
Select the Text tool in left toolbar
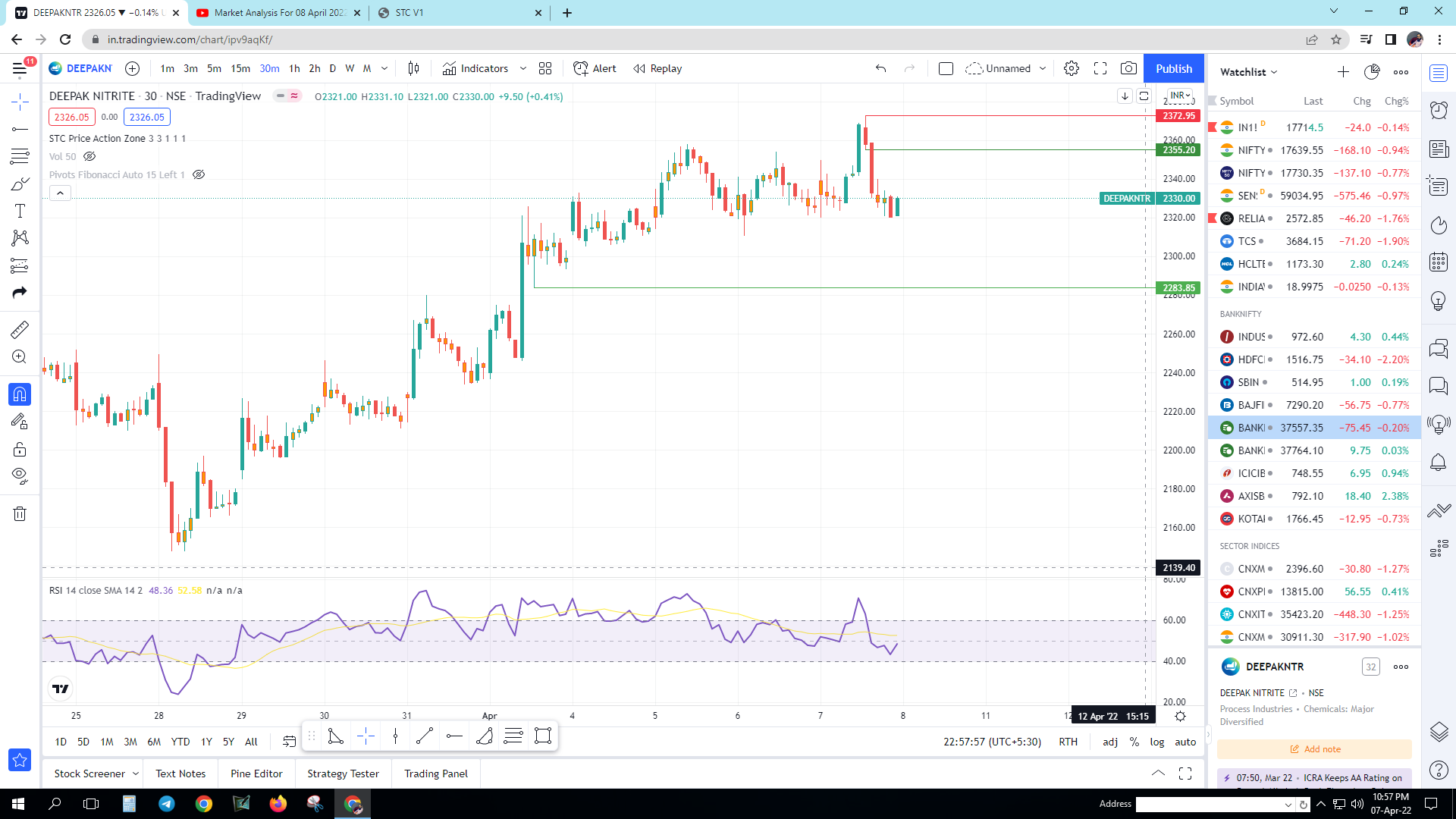click(20, 211)
